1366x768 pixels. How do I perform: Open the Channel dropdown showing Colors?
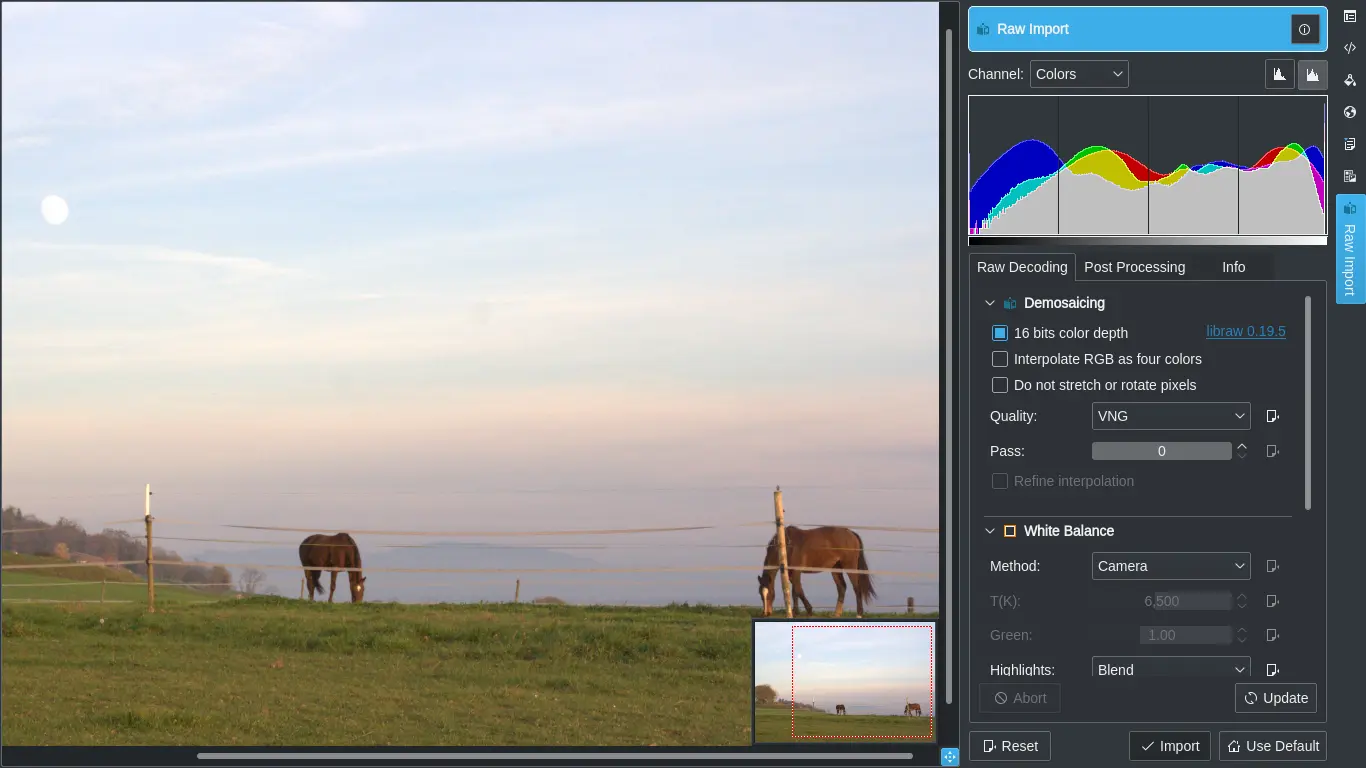tap(1079, 73)
